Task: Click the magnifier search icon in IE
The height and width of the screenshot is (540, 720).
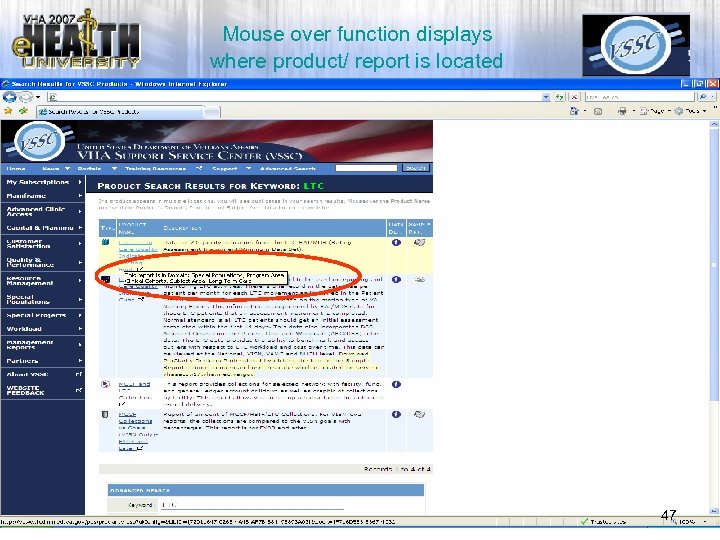Action: 703,97
